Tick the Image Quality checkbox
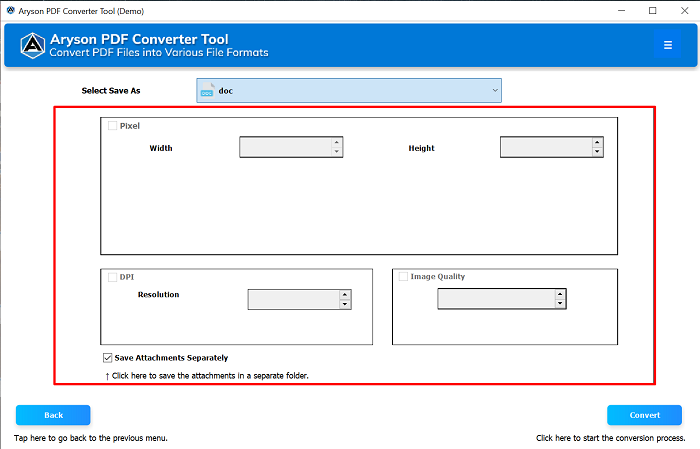 403,277
